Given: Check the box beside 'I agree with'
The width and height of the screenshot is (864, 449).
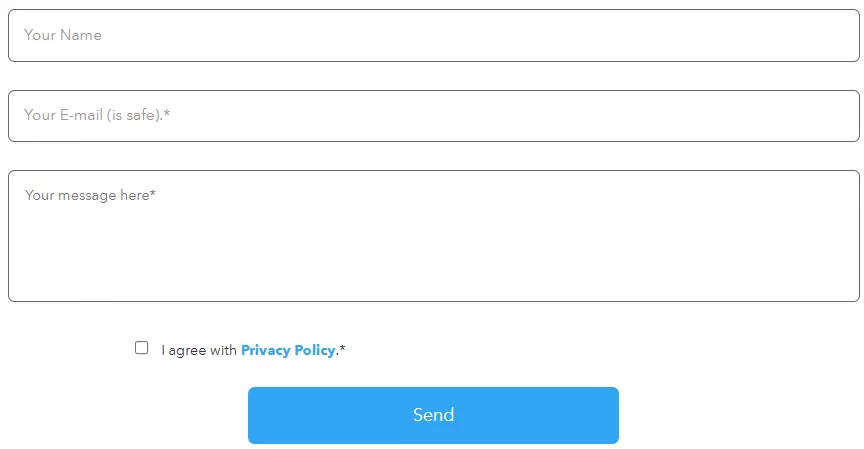Looking at the screenshot, I should pos(142,348).
